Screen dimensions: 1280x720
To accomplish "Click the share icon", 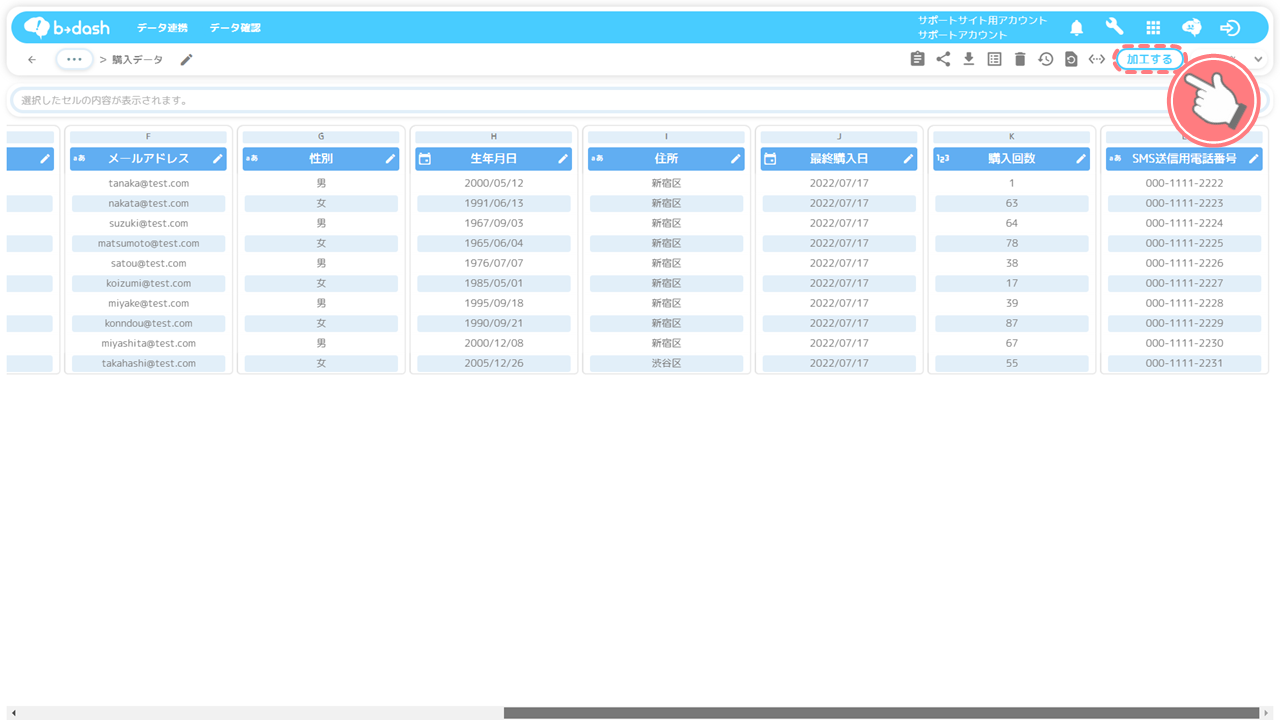I will (943, 60).
